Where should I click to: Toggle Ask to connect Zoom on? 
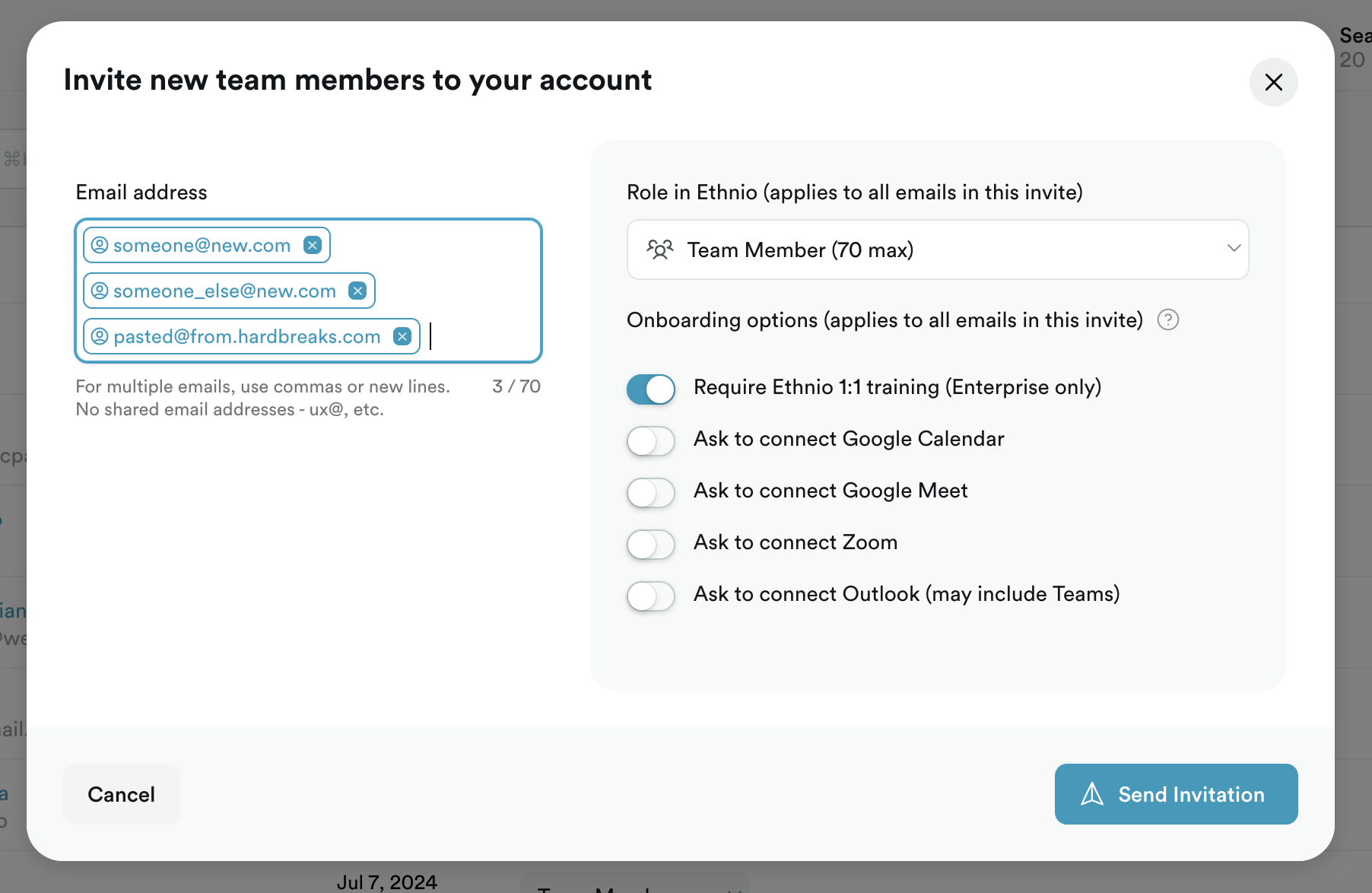[x=651, y=544]
